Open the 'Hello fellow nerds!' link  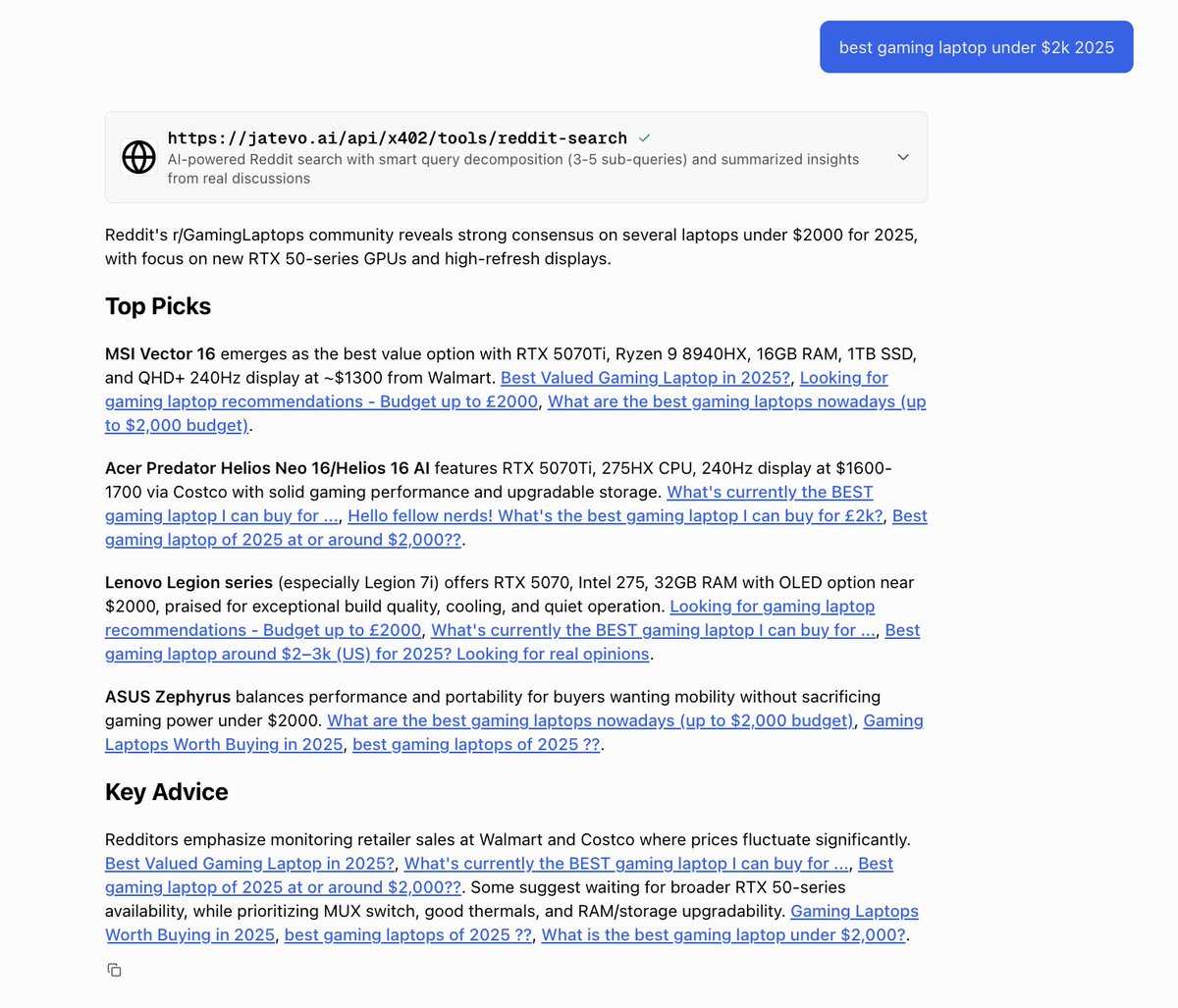pos(616,516)
